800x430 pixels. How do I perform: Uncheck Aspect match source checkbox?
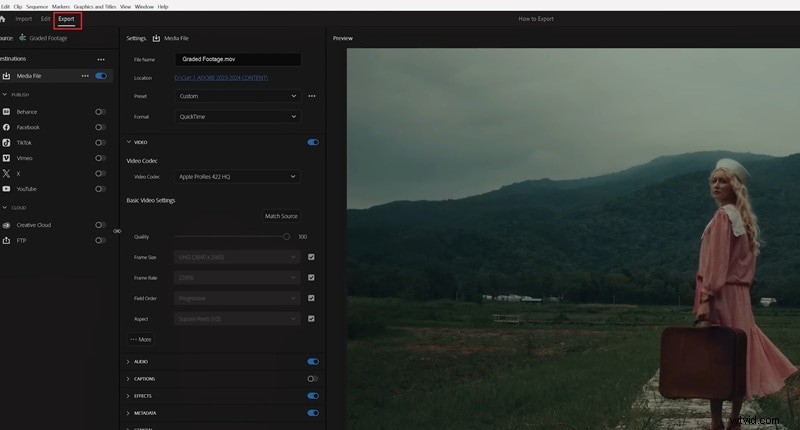(x=311, y=319)
